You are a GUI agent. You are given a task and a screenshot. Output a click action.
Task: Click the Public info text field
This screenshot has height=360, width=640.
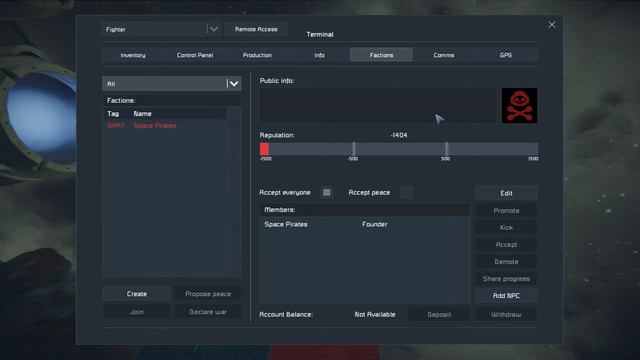(x=378, y=105)
